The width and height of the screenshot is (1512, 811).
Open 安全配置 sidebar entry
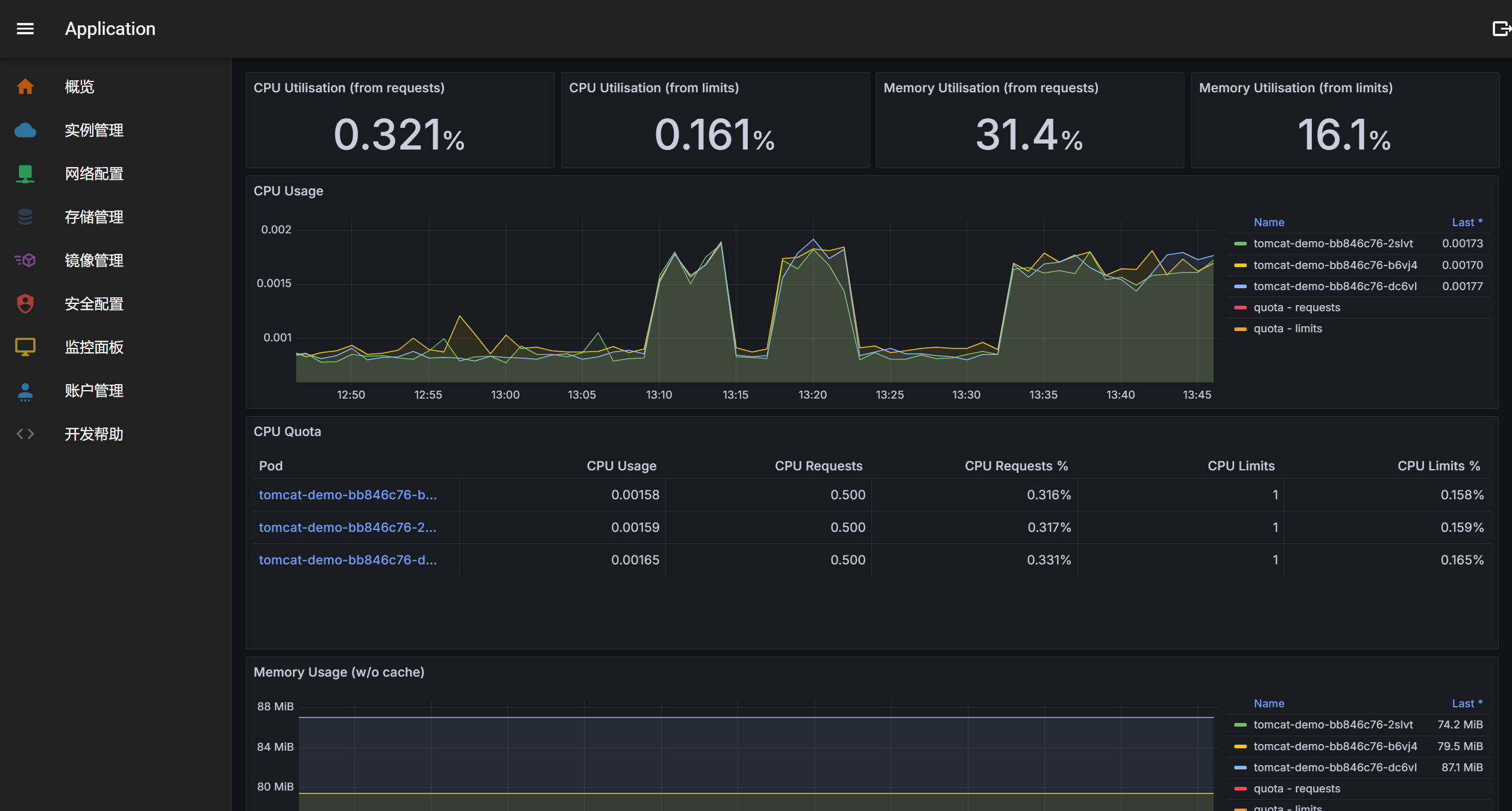(94, 304)
